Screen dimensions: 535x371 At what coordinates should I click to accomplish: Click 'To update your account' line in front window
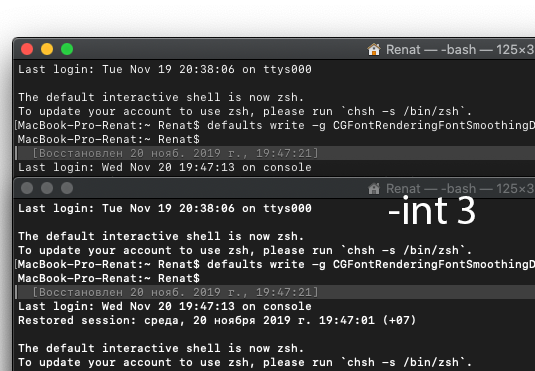[245, 111]
